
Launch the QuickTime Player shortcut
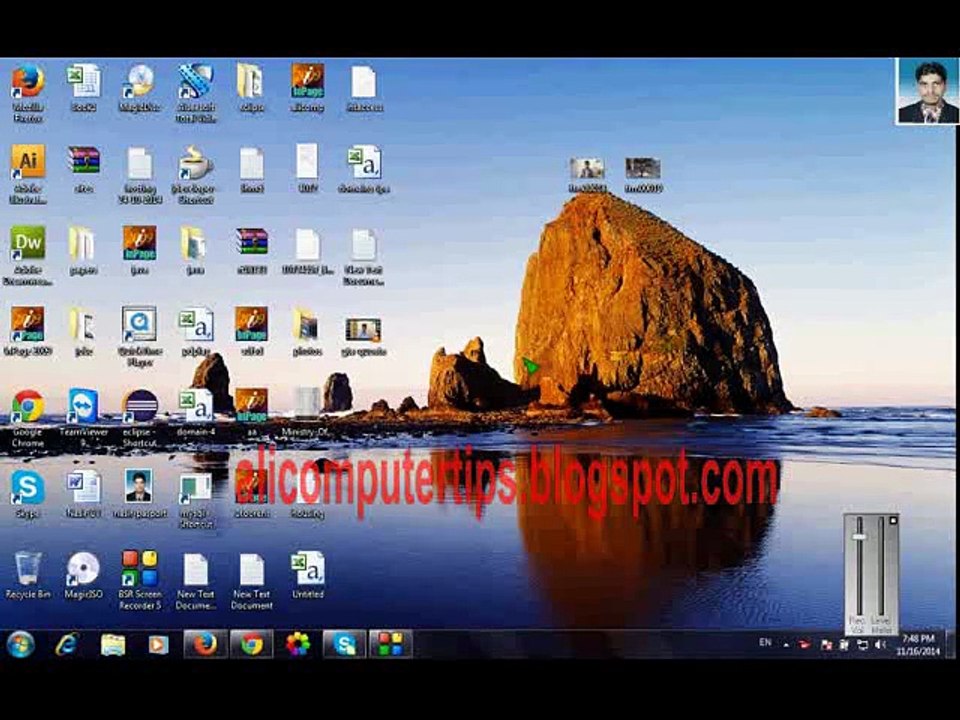pyautogui.click(x=140, y=336)
